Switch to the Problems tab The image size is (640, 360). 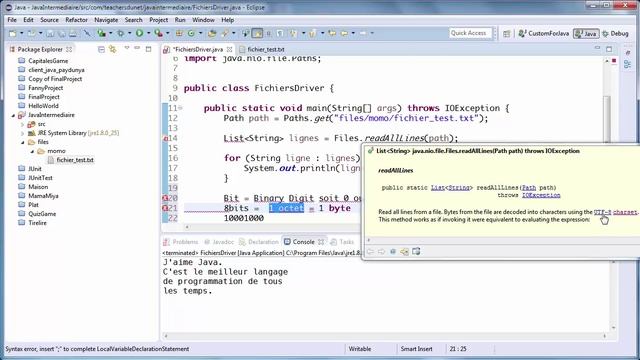(181, 242)
